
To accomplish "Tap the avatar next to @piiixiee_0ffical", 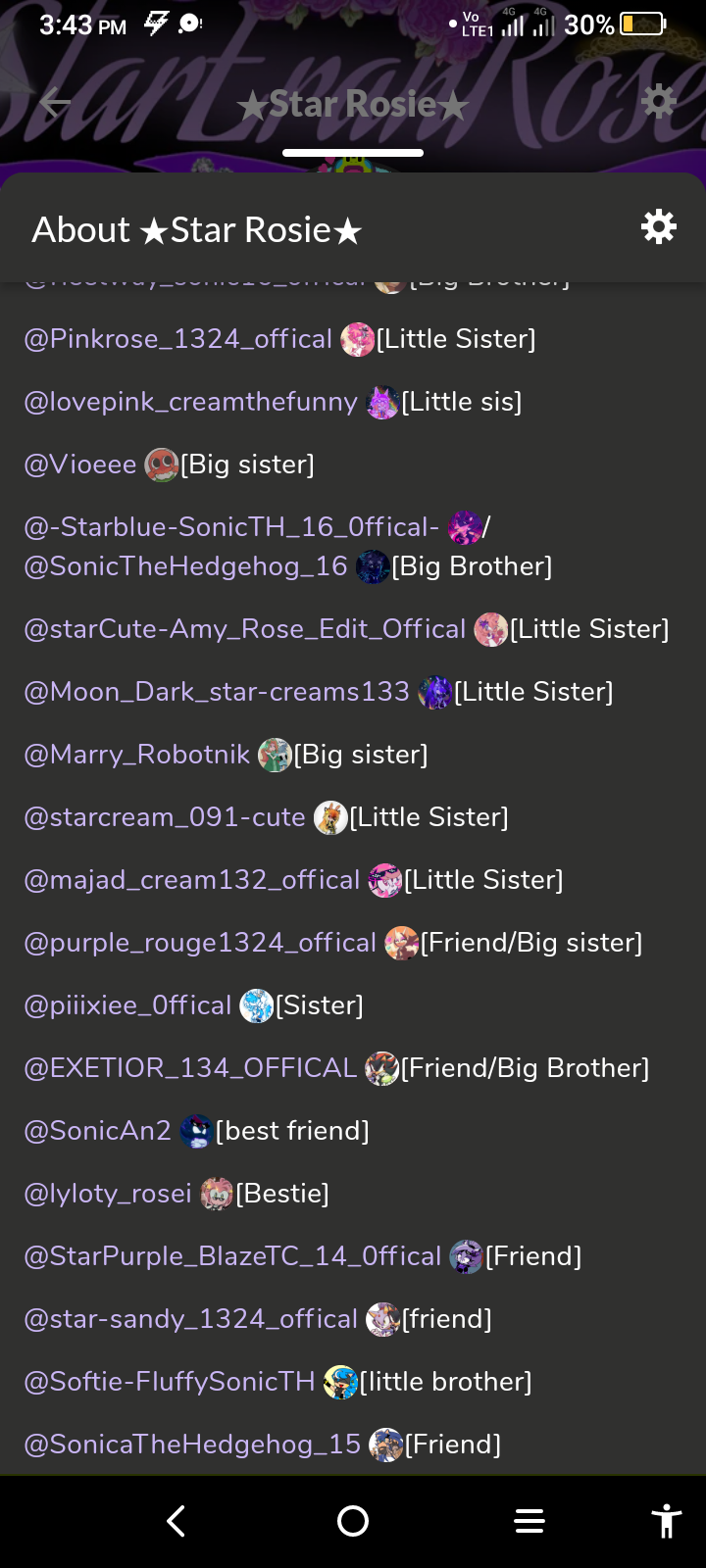I will [x=256, y=1006].
